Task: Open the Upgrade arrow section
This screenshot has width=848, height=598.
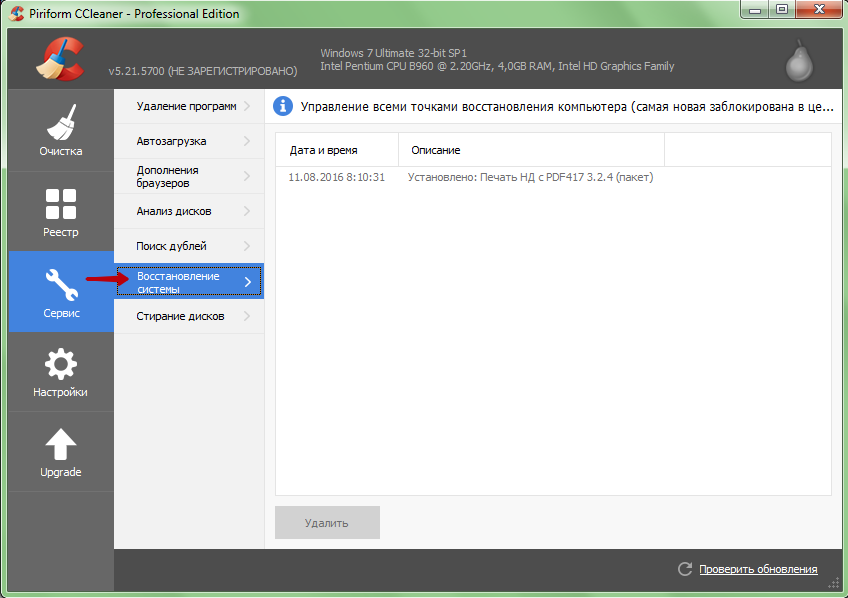Action: (x=61, y=452)
